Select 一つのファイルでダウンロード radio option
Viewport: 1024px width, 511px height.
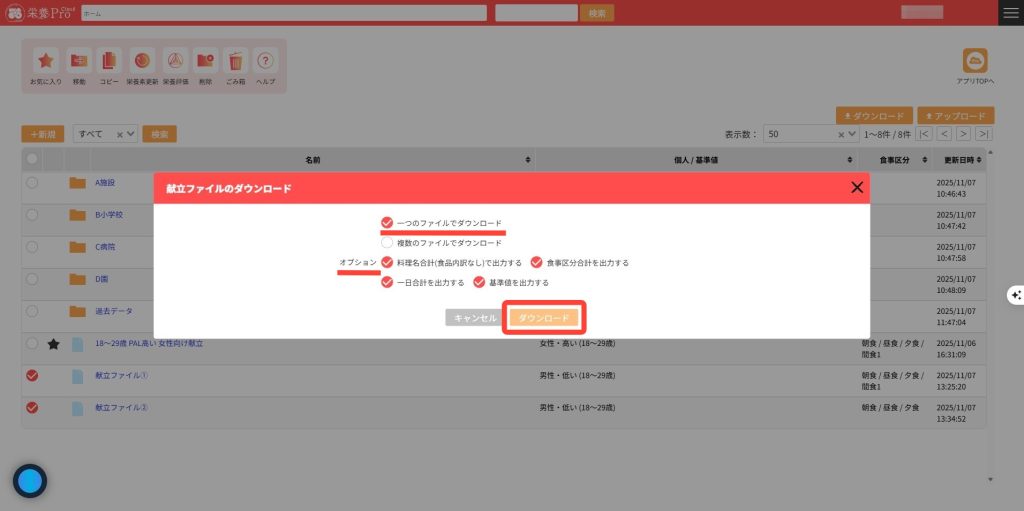pyautogui.click(x=387, y=223)
